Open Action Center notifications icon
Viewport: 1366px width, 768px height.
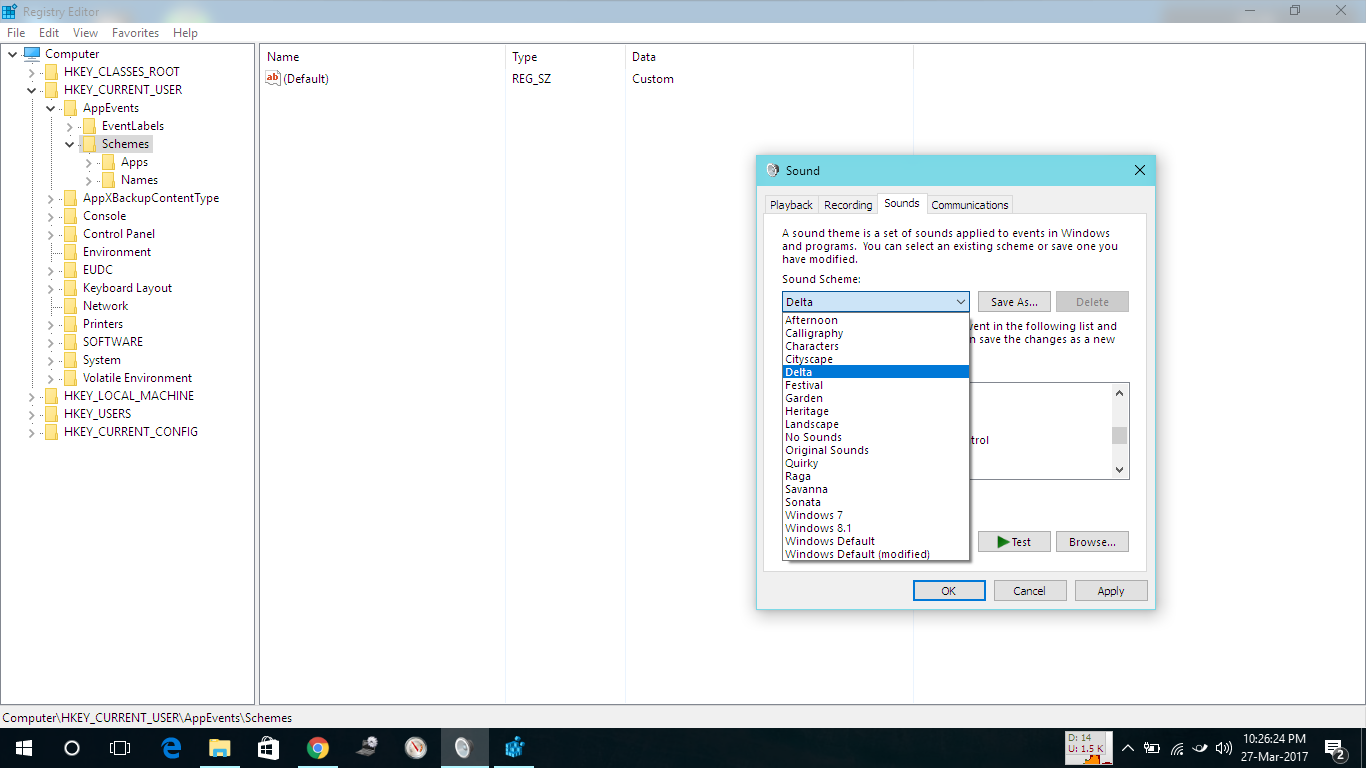(1334, 747)
